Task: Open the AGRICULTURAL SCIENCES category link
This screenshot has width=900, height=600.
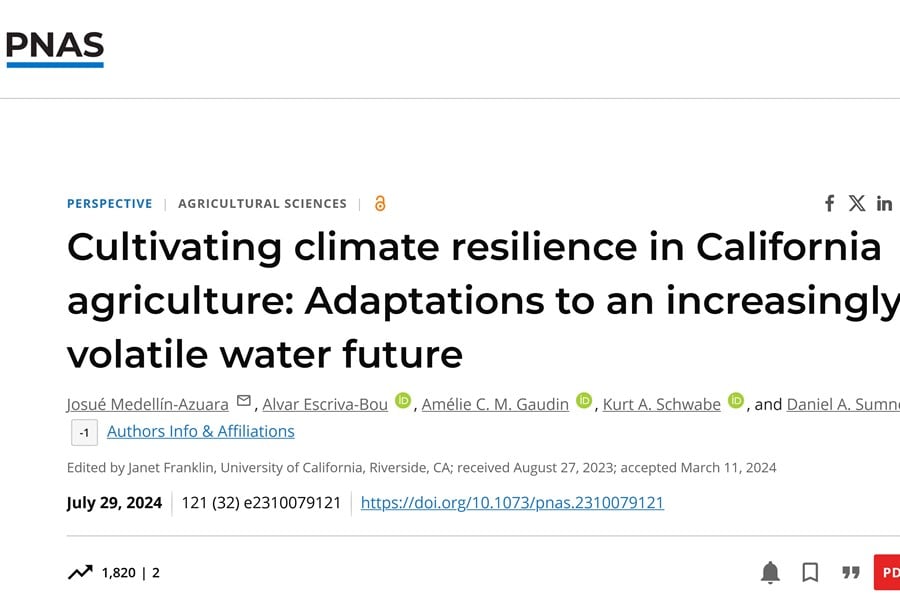Action: tap(262, 203)
